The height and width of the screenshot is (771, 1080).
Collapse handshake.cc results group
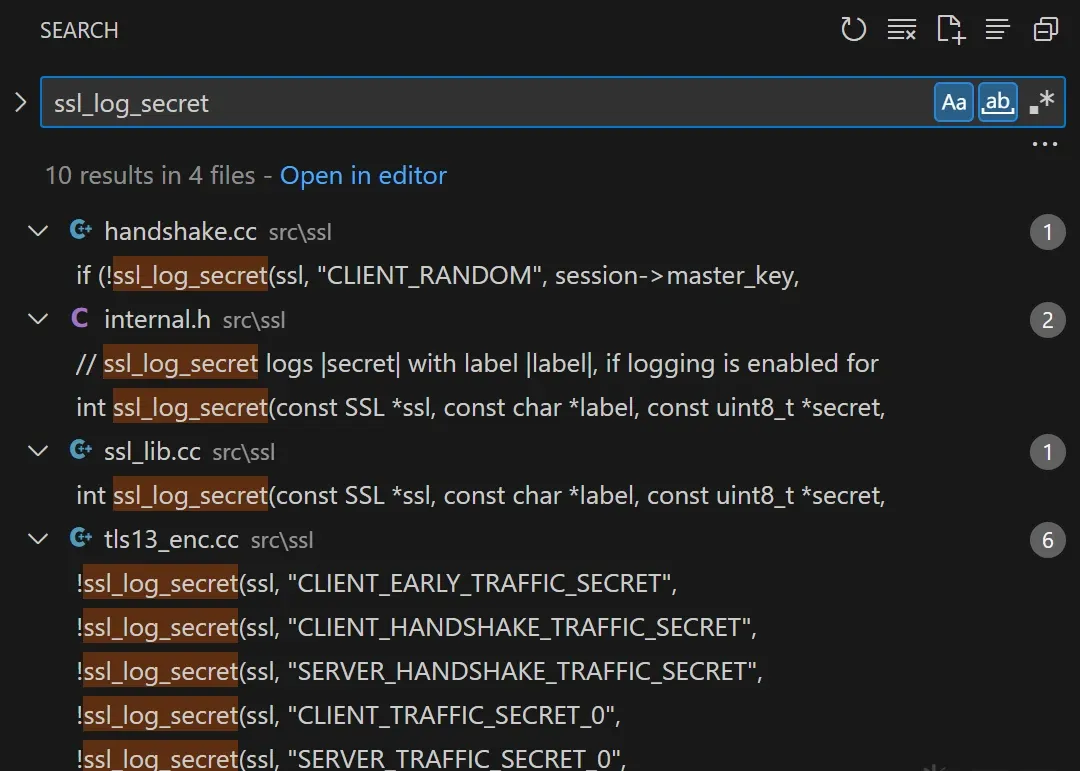38,232
